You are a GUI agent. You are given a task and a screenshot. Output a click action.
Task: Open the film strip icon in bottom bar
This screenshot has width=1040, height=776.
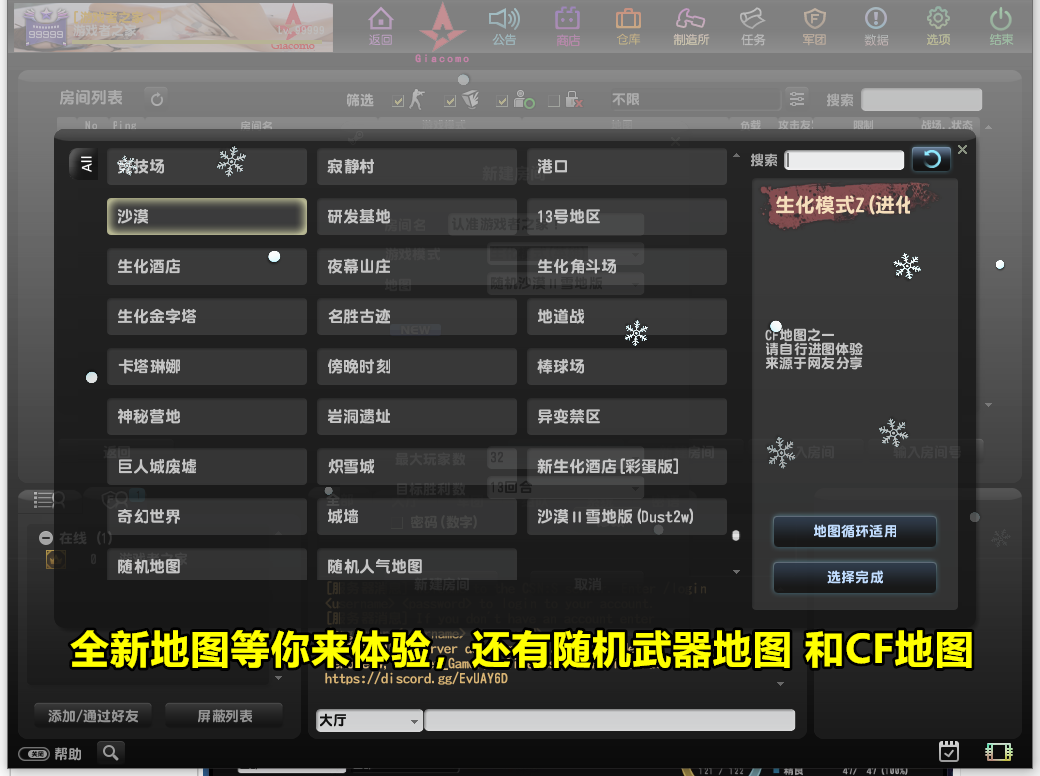tap(999, 751)
